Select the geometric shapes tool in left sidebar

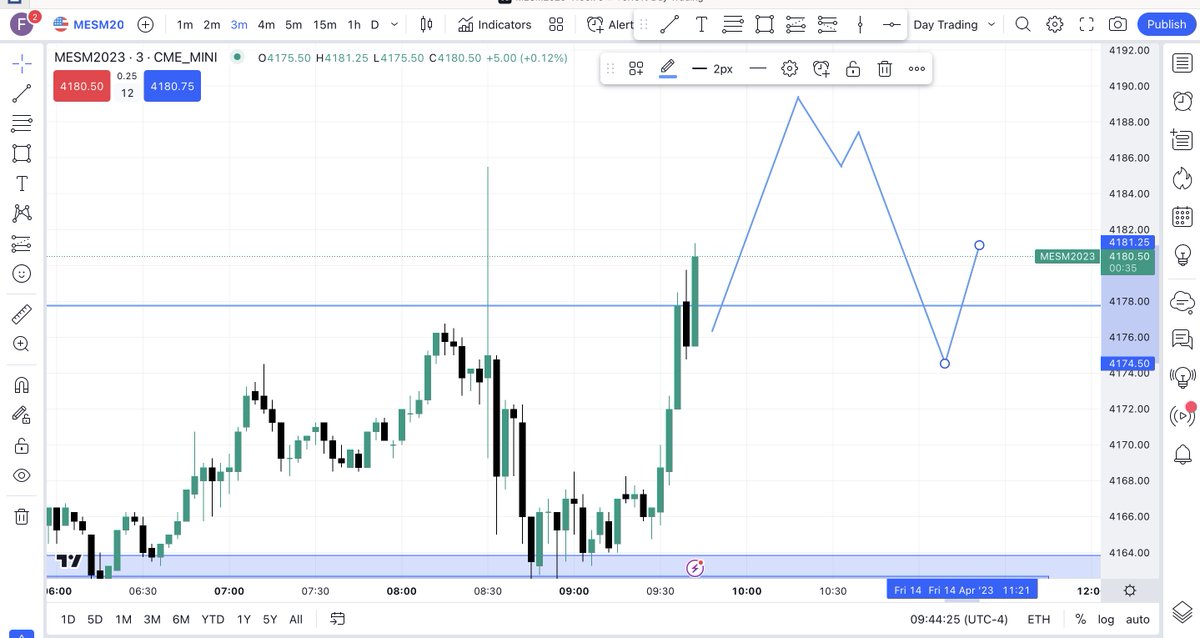(22, 154)
